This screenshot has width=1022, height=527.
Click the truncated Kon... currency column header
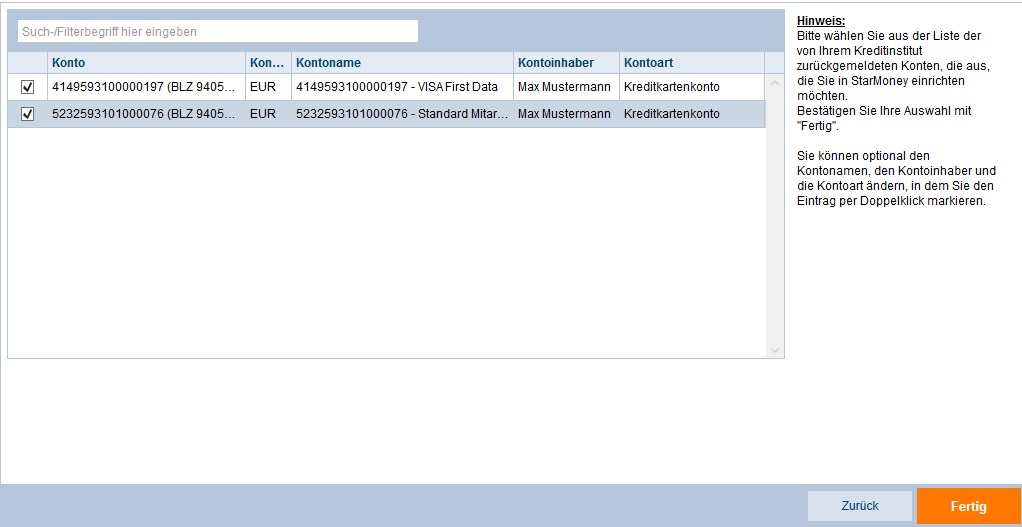pos(268,63)
